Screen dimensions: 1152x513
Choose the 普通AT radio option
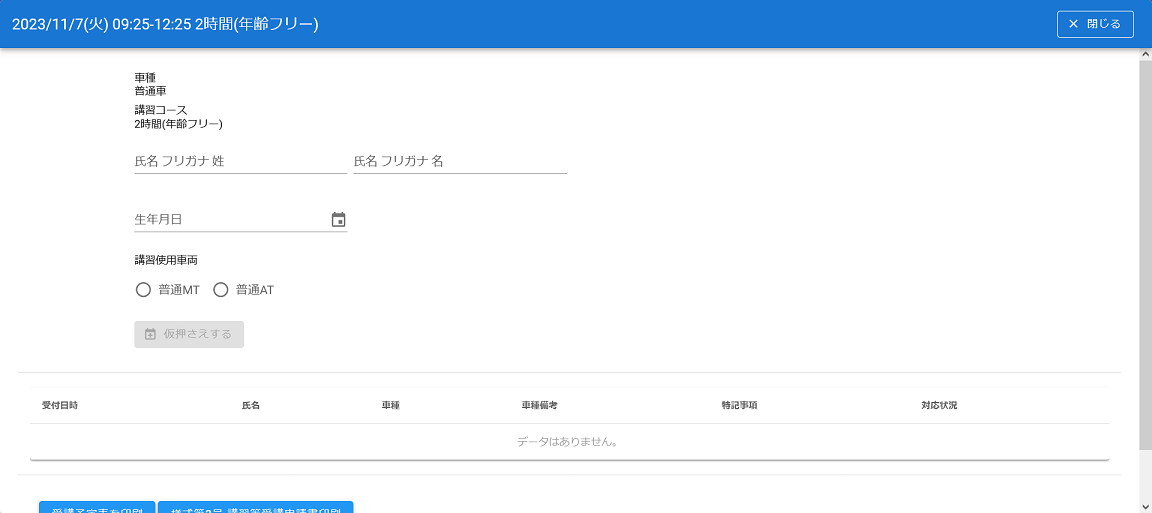pyautogui.click(x=221, y=290)
